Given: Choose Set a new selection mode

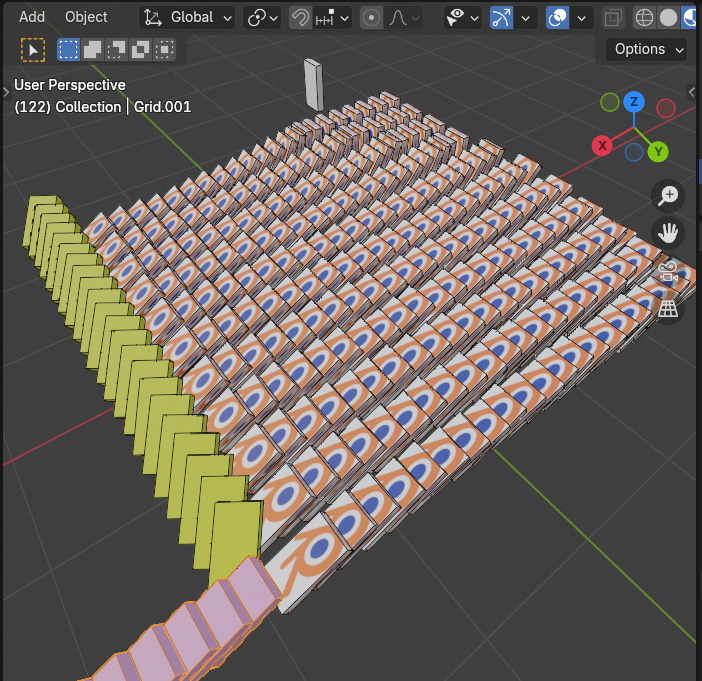Looking at the screenshot, I should [x=68, y=49].
